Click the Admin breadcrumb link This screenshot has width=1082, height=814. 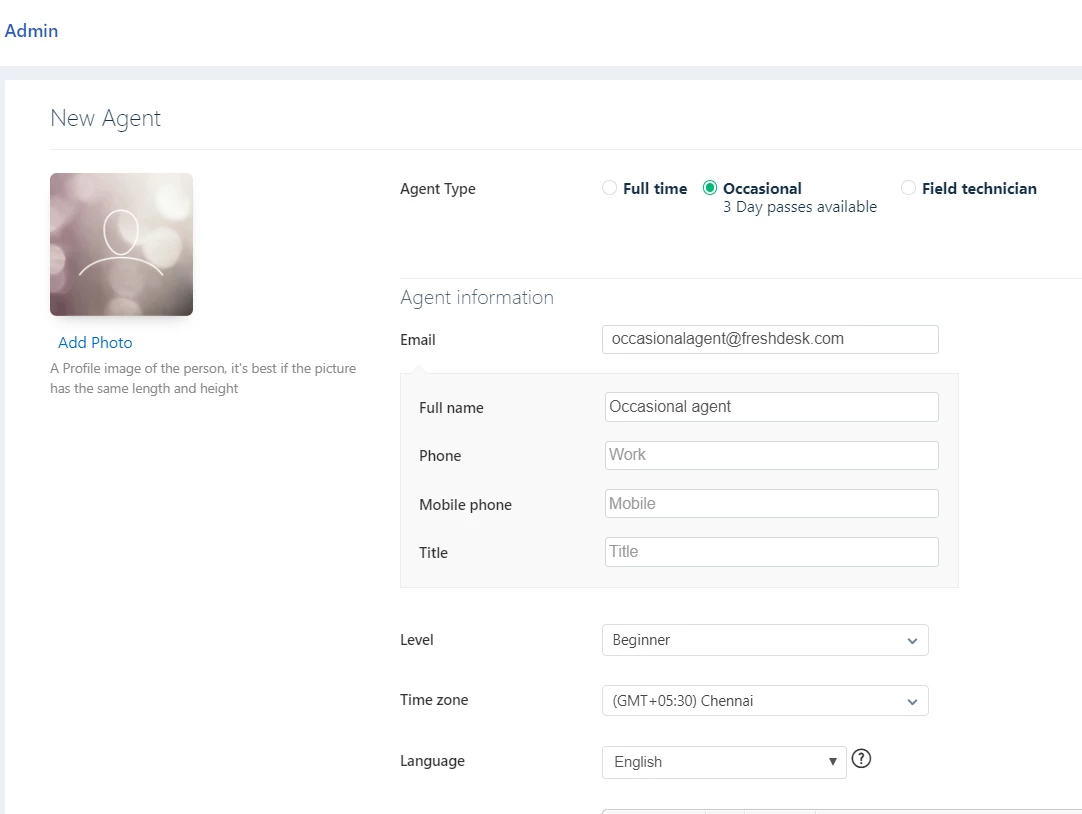[31, 31]
